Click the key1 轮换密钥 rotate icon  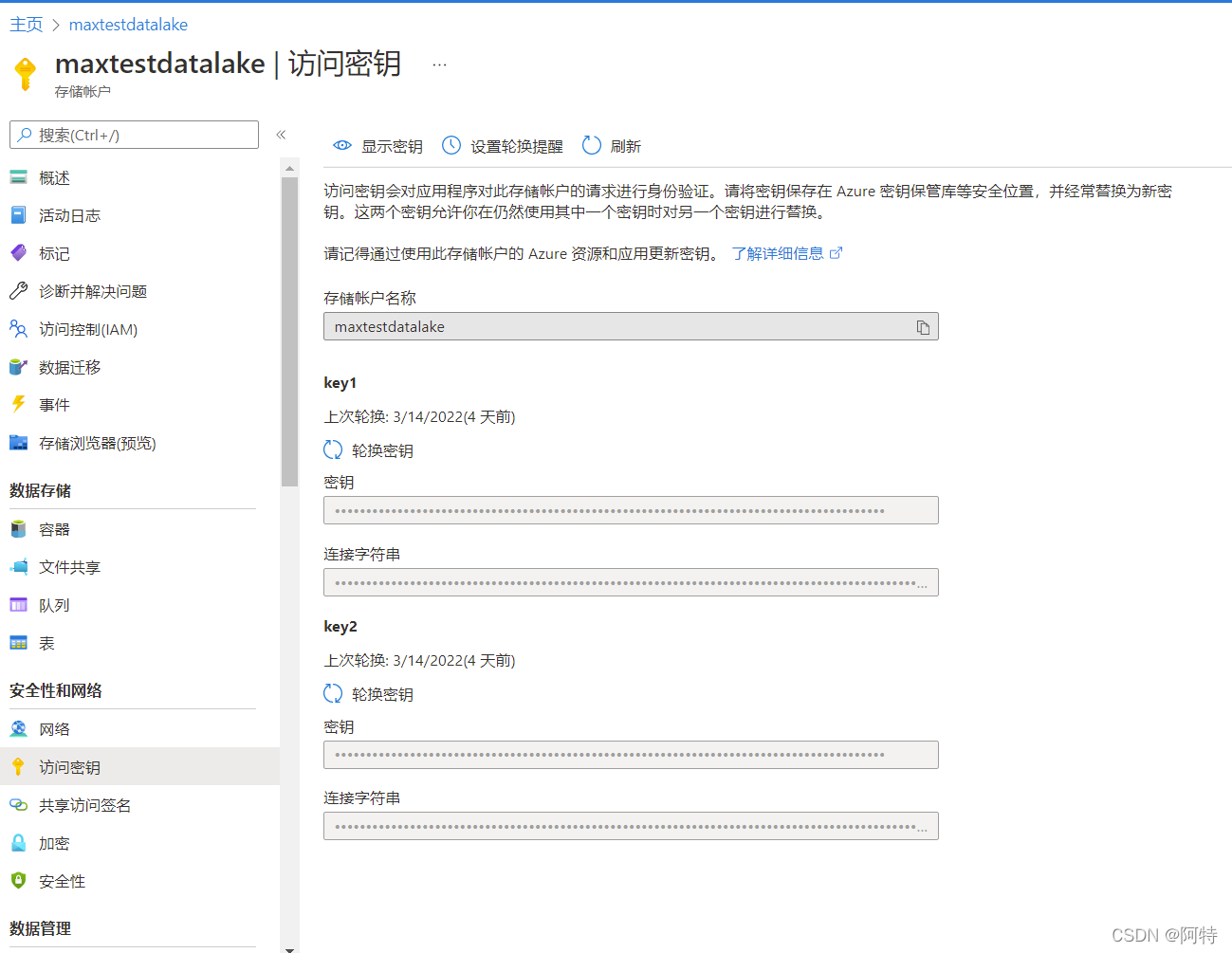(x=333, y=450)
